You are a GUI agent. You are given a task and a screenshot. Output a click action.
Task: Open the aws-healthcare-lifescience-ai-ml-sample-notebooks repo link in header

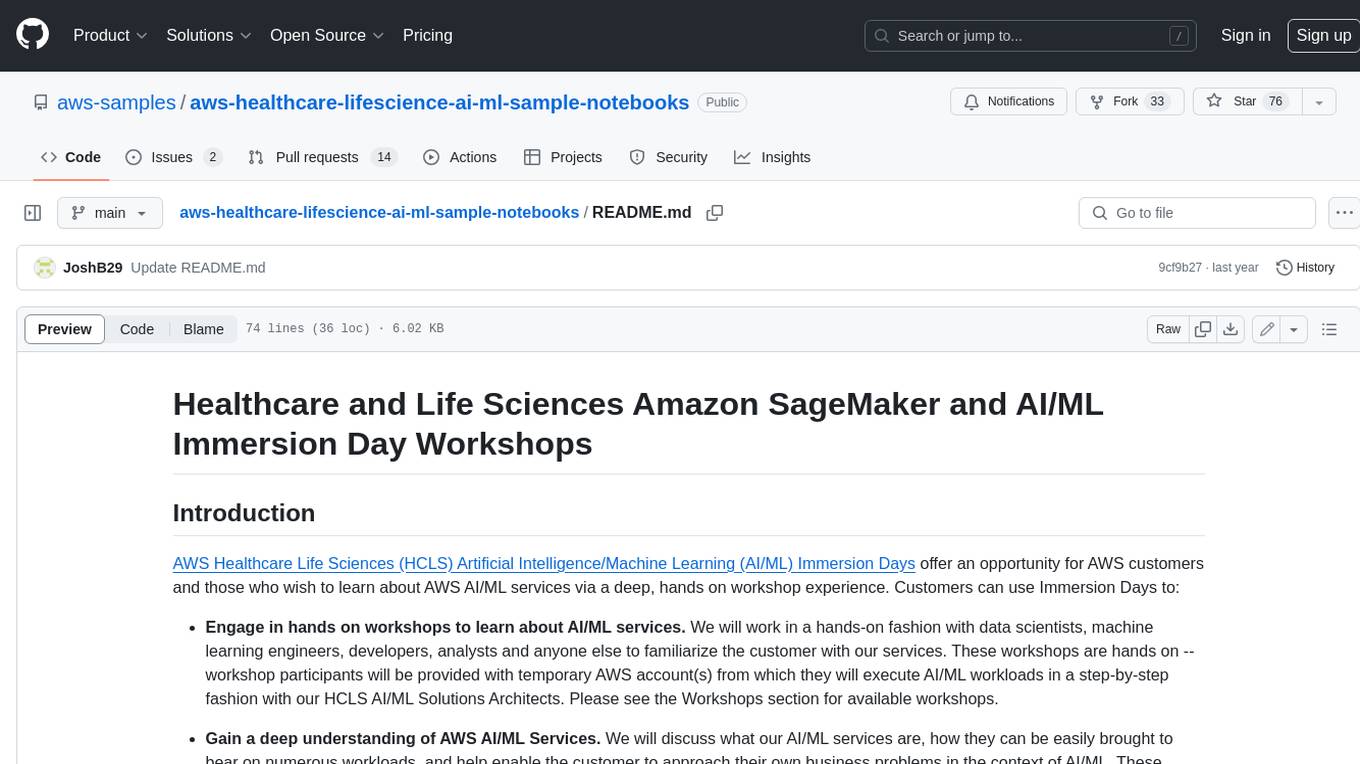pos(439,102)
